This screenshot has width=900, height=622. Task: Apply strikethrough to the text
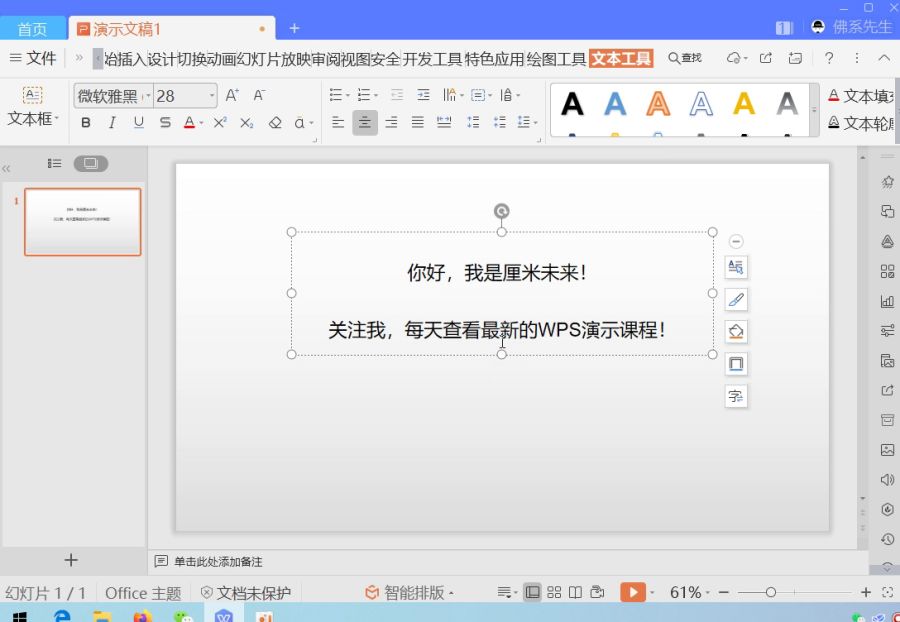click(164, 123)
